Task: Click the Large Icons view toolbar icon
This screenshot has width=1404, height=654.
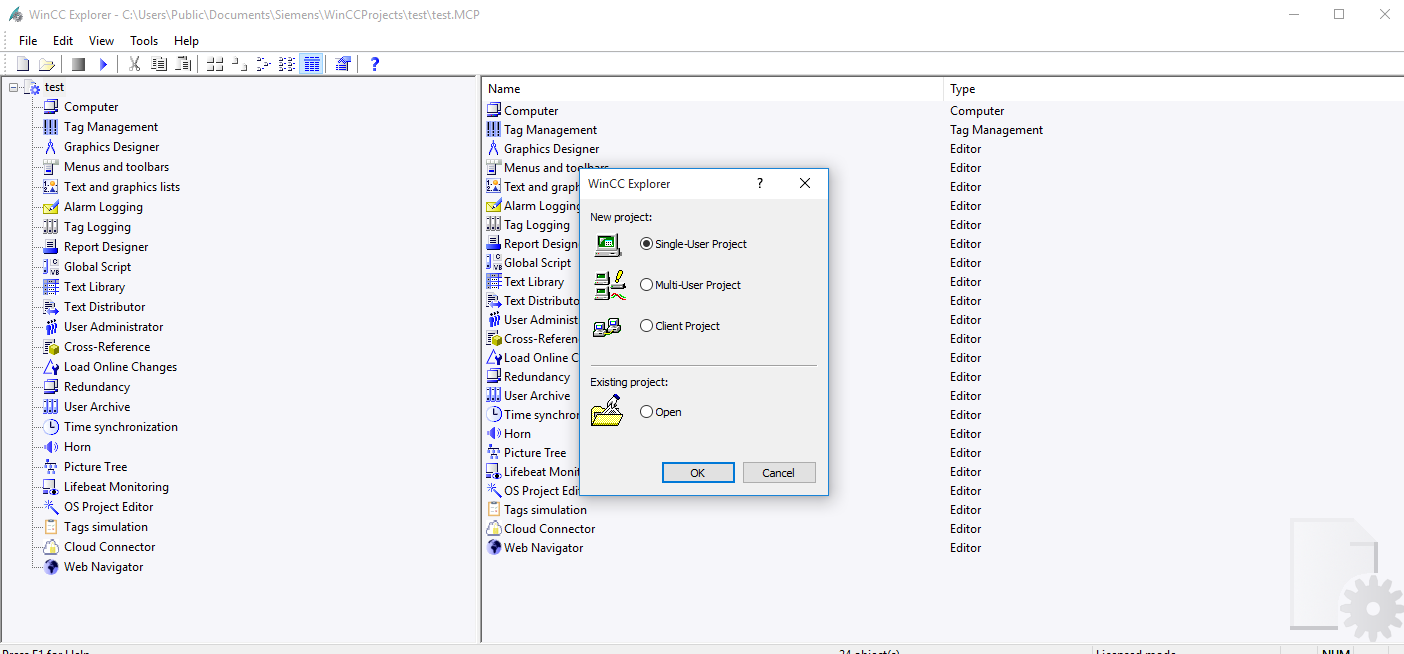Action: coord(214,64)
